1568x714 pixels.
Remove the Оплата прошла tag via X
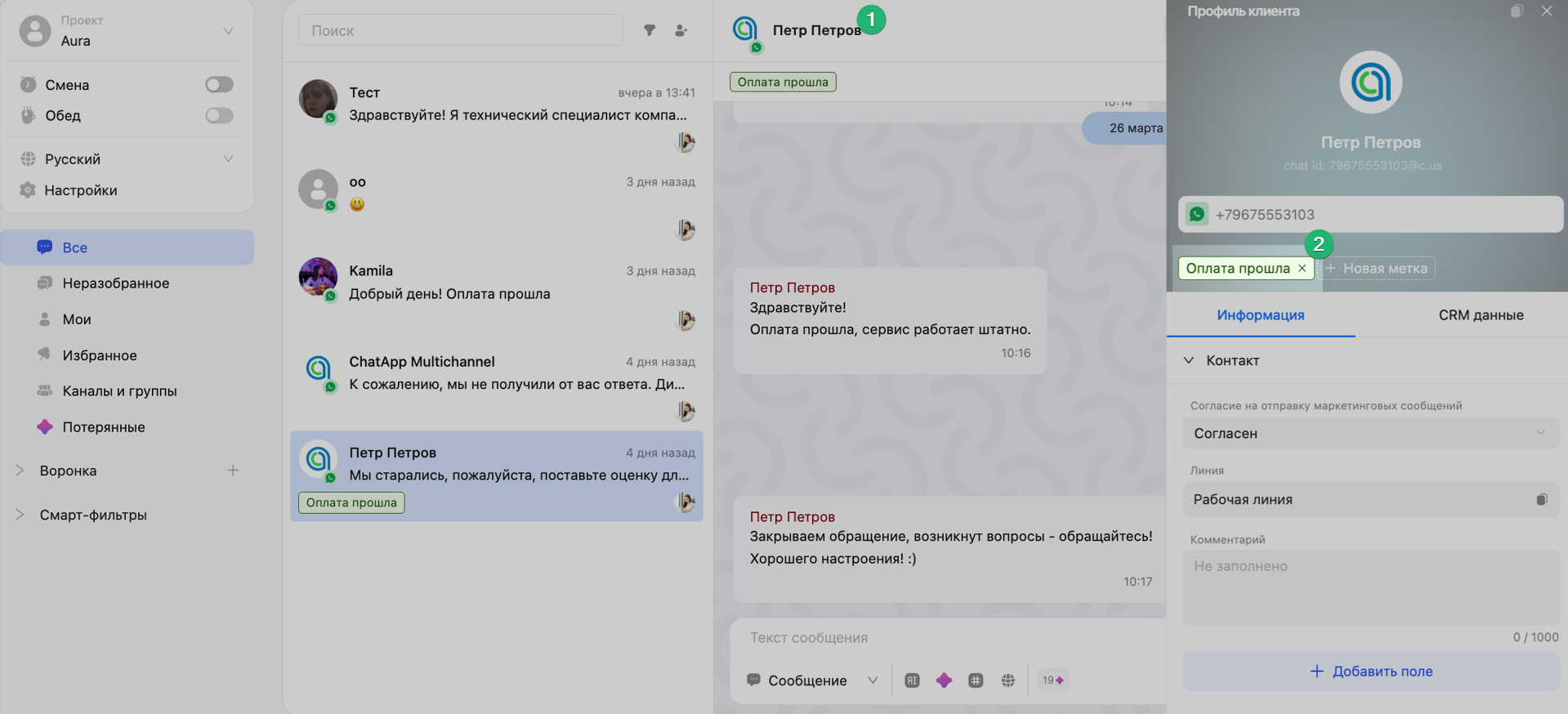[1302, 268]
